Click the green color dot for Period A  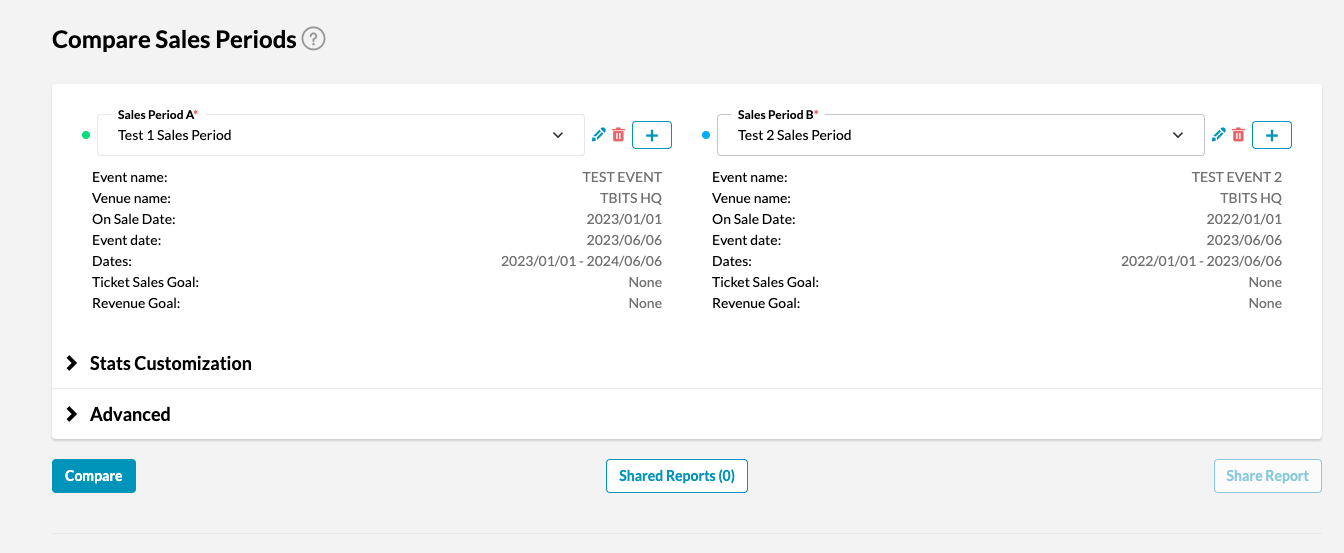coord(86,135)
